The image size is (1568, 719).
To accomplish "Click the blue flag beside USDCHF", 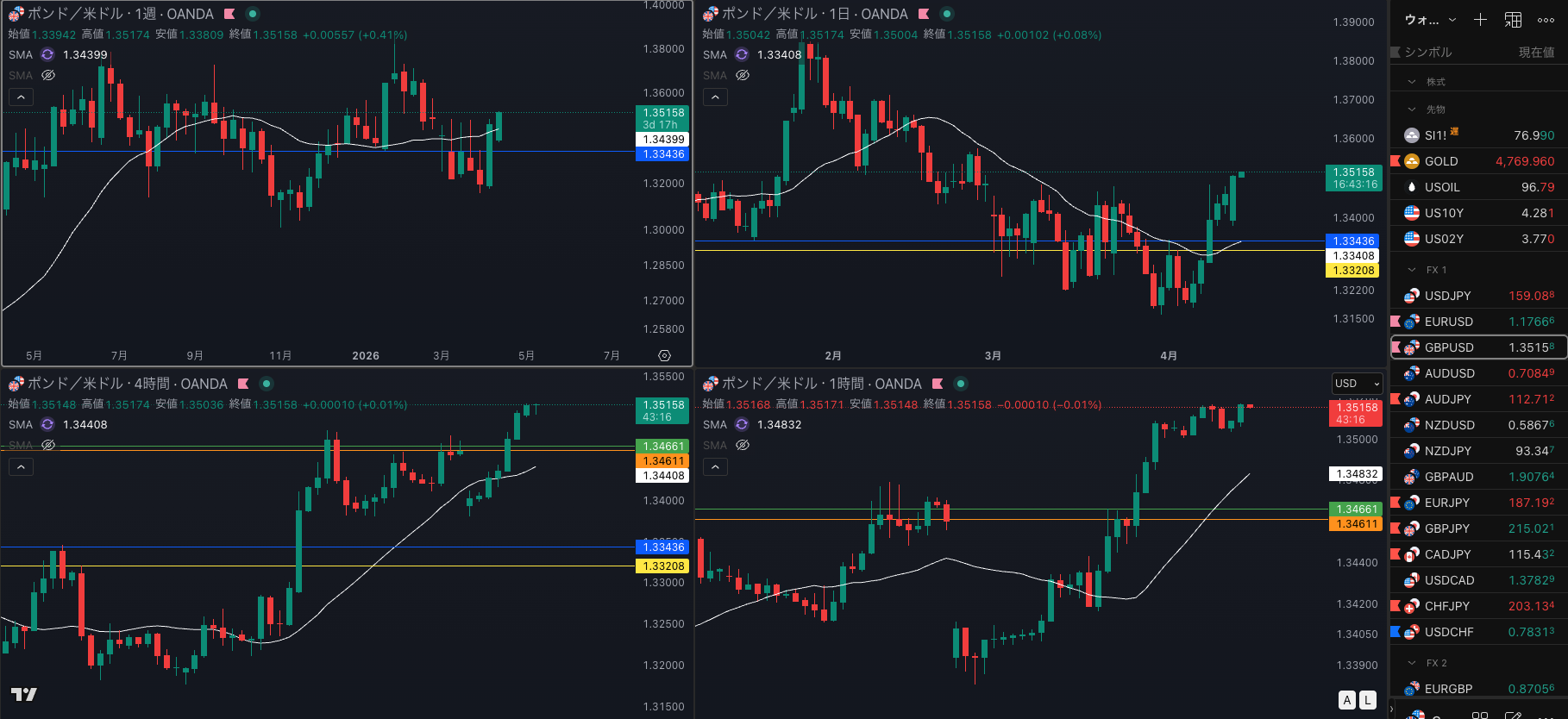I will coord(1396,632).
